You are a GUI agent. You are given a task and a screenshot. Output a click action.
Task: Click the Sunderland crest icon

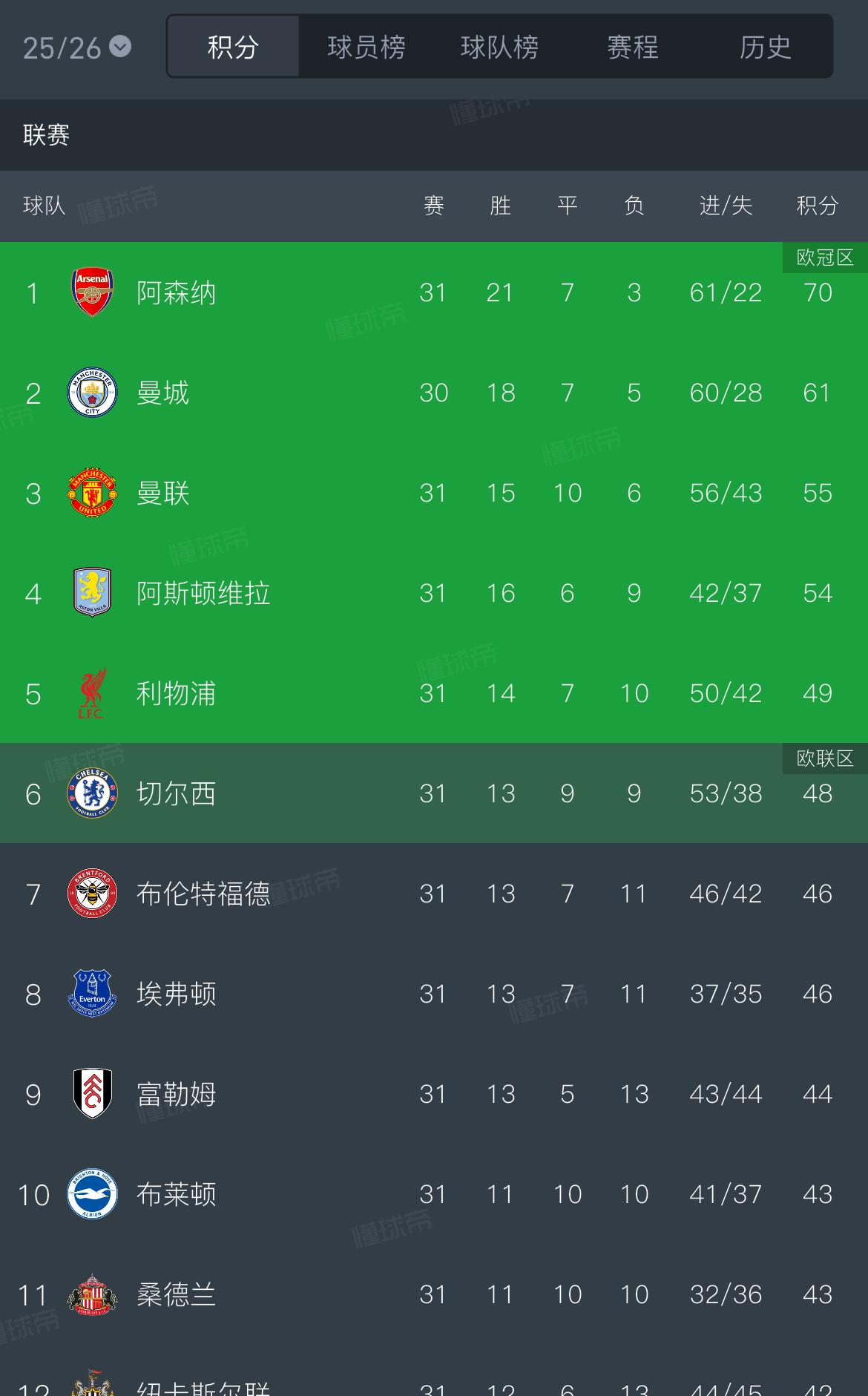click(x=92, y=1294)
